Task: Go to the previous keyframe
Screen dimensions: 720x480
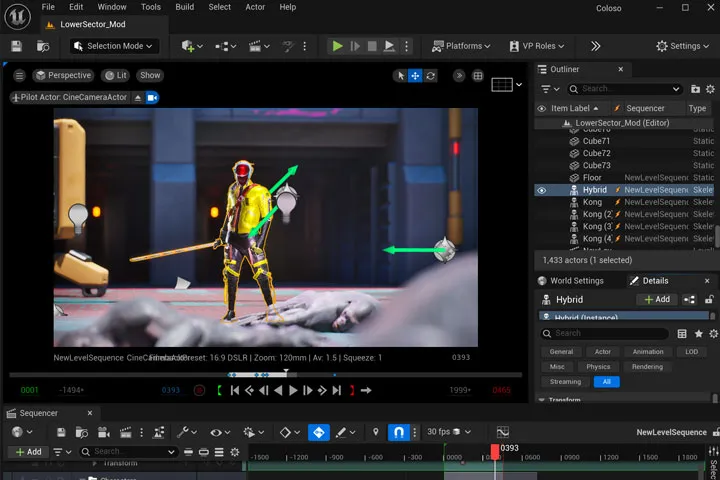Action: click(249, 390)
